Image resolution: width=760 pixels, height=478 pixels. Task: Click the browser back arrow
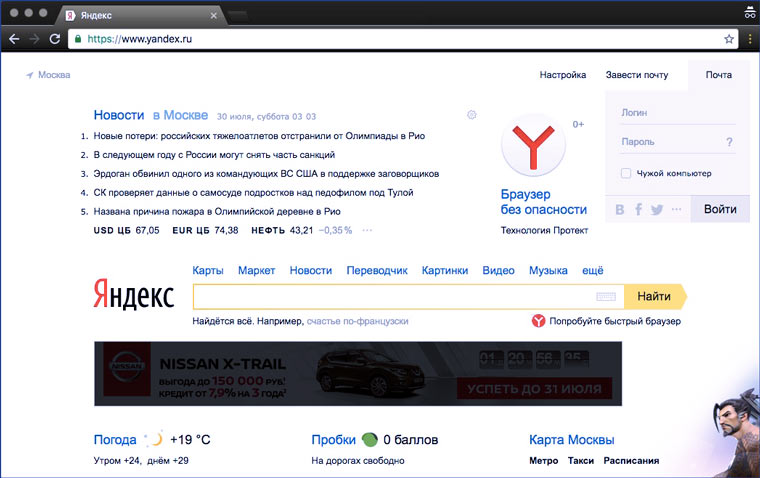tap(14, 39)
